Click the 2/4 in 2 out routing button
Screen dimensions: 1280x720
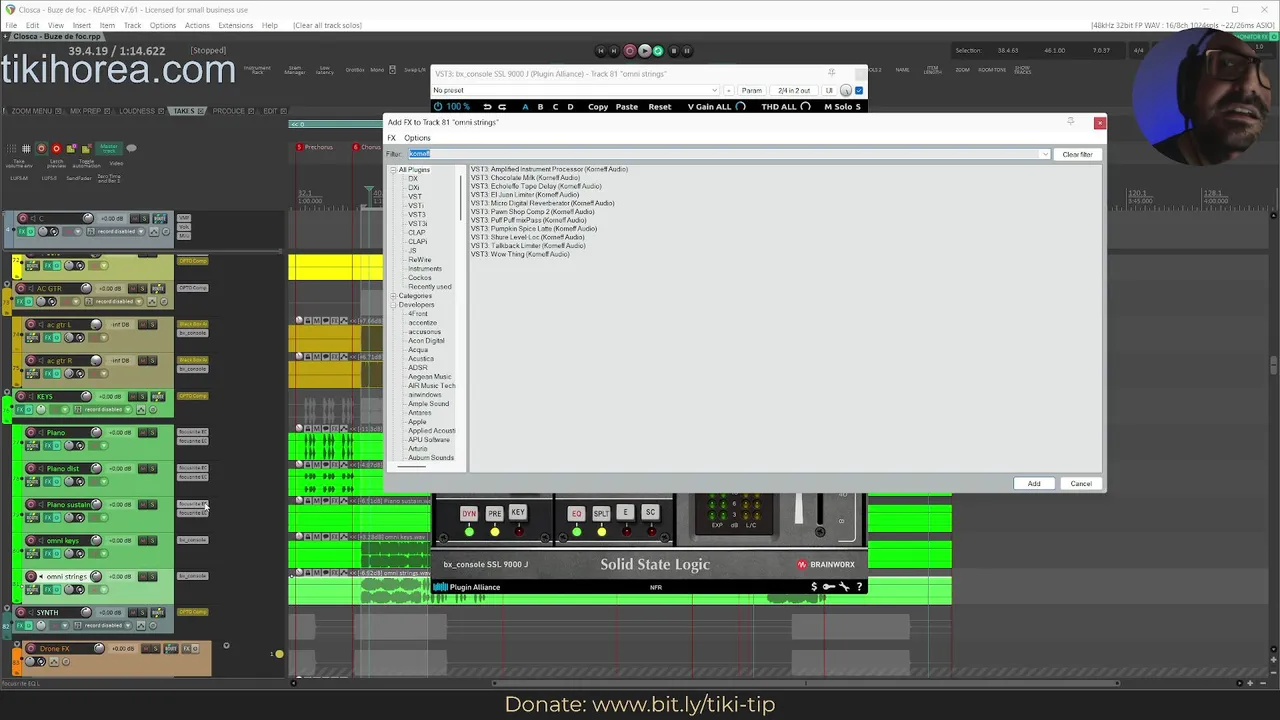794,90
